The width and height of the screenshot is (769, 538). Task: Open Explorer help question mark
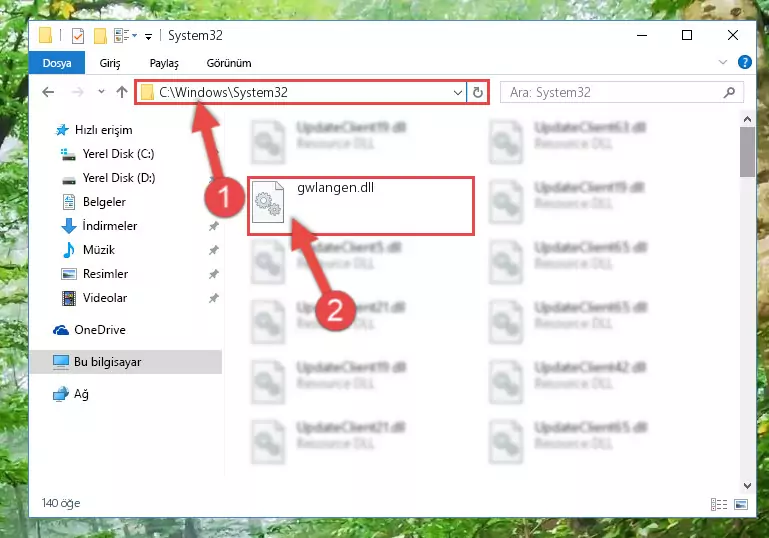coord(744,62)
